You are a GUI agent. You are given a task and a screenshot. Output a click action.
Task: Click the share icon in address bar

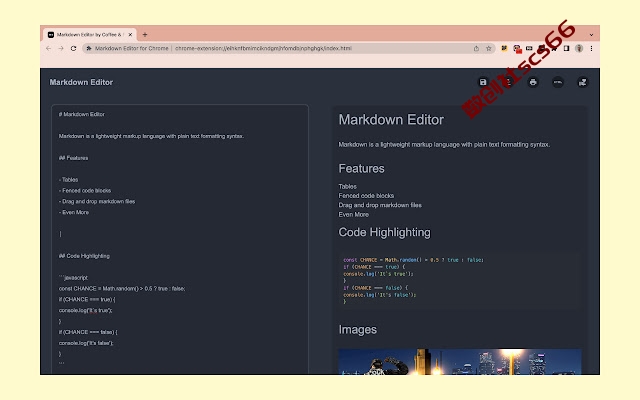[476, 48]
